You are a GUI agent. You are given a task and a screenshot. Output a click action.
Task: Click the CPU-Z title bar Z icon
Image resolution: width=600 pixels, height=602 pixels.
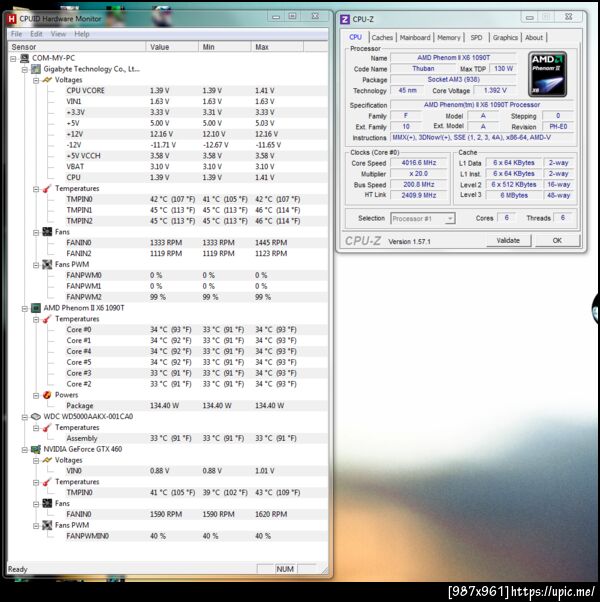click(345, 19)
